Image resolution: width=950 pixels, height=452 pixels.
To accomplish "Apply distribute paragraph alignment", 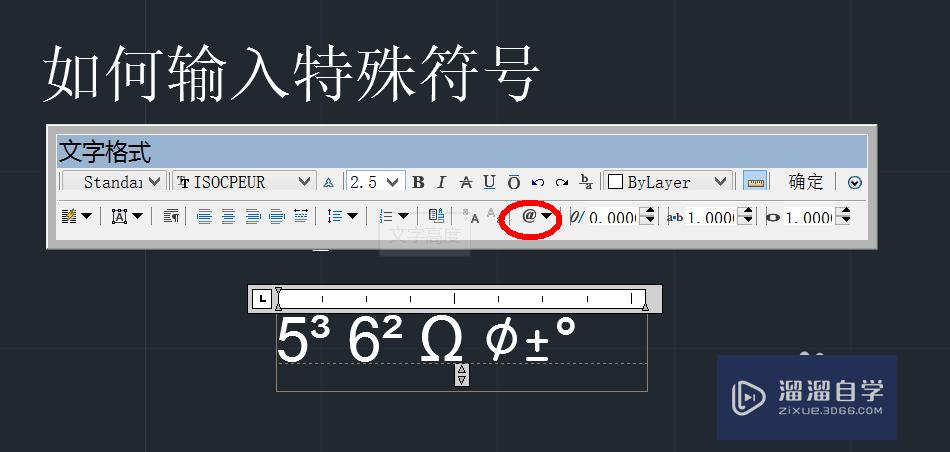I will click(x=301, y=216).
